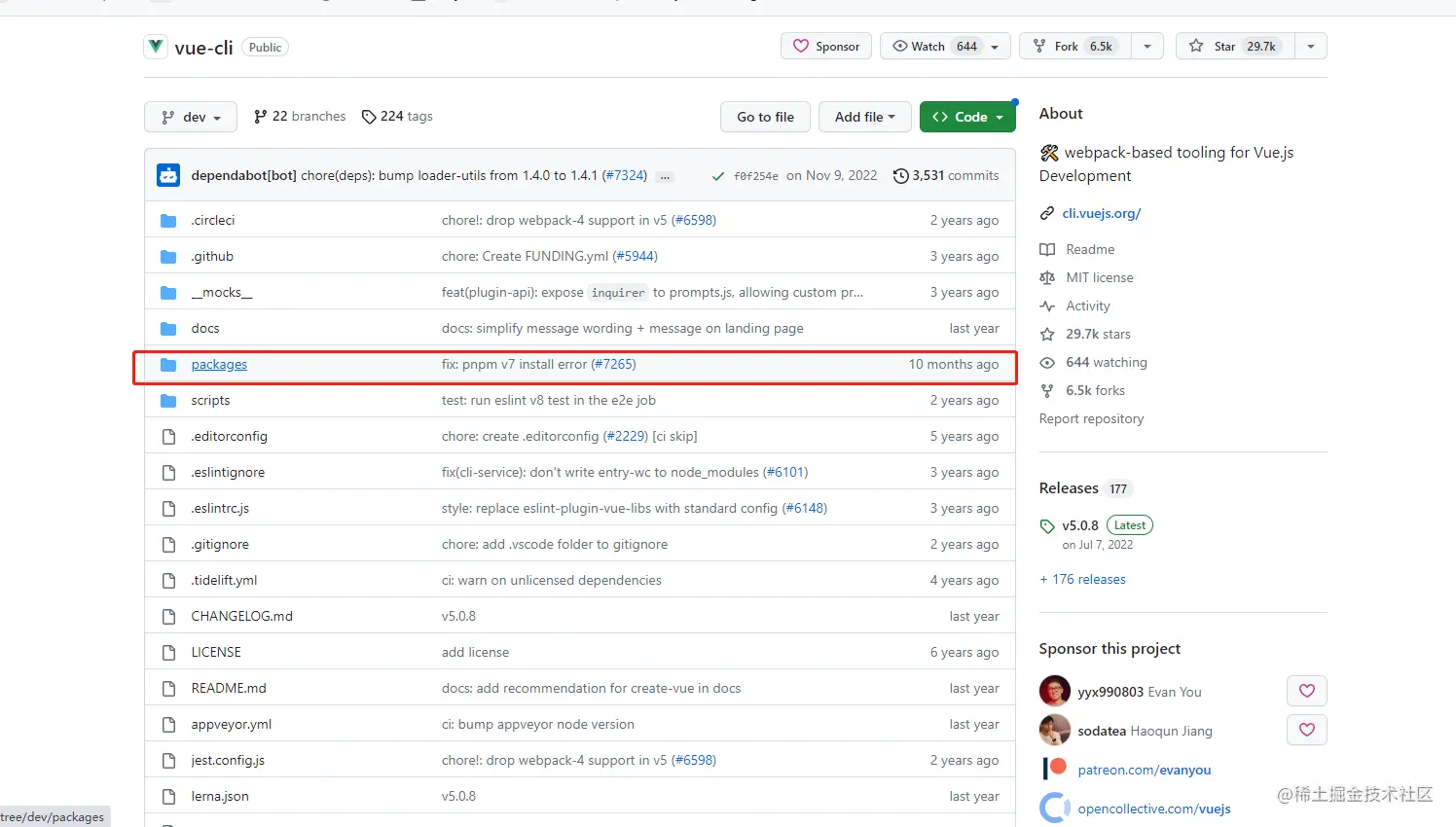This screenshot has width=1456, height=827.
Task: Click Report repository link
Action: [x=1091, y=419]
